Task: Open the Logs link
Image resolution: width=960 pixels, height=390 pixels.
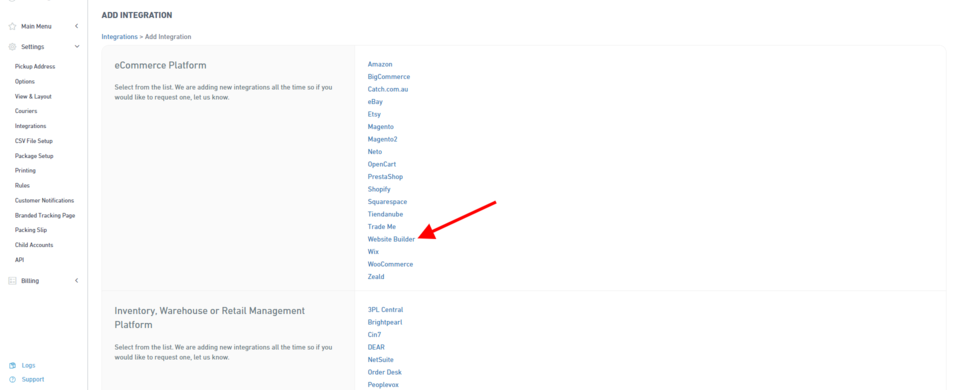Action: [x=28, y=366]
